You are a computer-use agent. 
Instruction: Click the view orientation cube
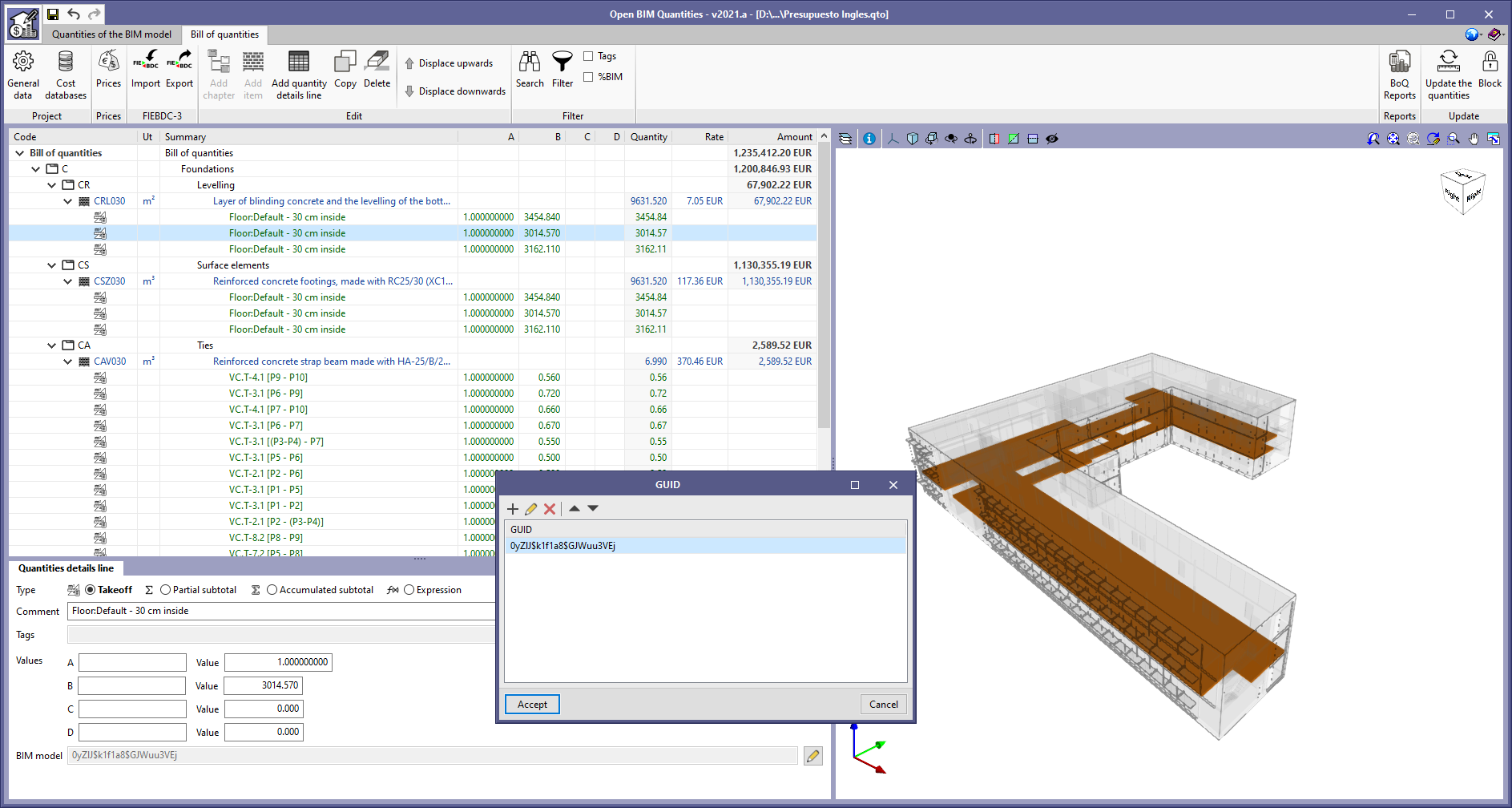click(1463, 192)
